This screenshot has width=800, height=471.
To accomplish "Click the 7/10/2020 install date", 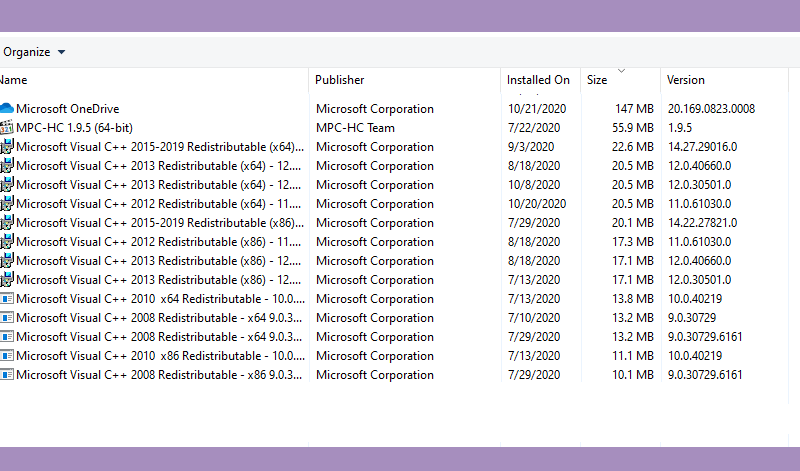I will (x=534, y=318).
